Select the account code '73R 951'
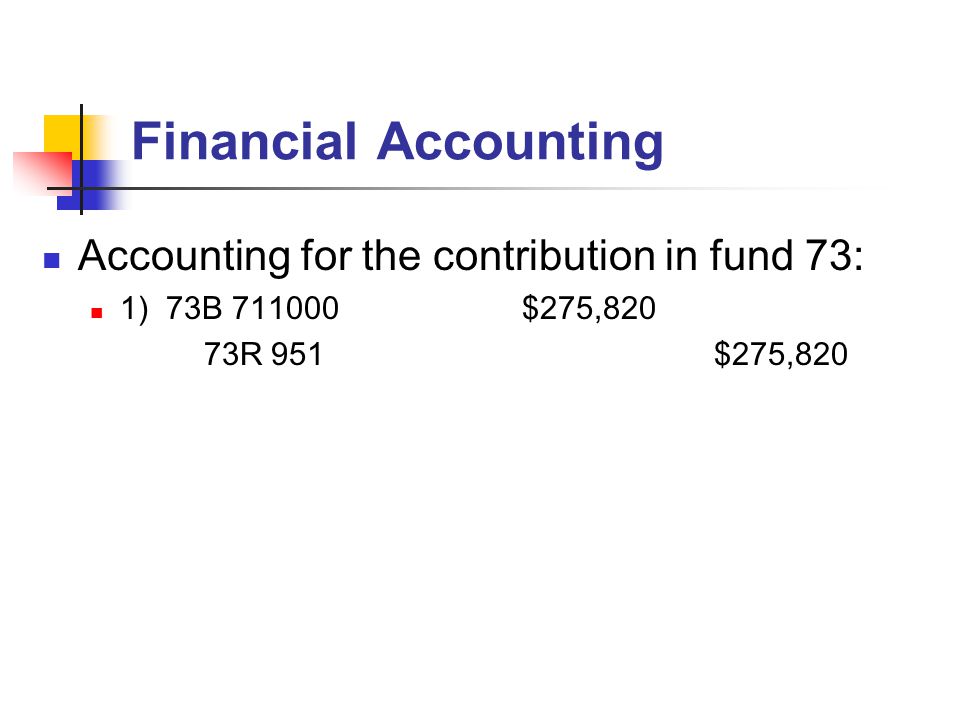Viewport: 960px width, 720px height. click(x=263, y=354)
